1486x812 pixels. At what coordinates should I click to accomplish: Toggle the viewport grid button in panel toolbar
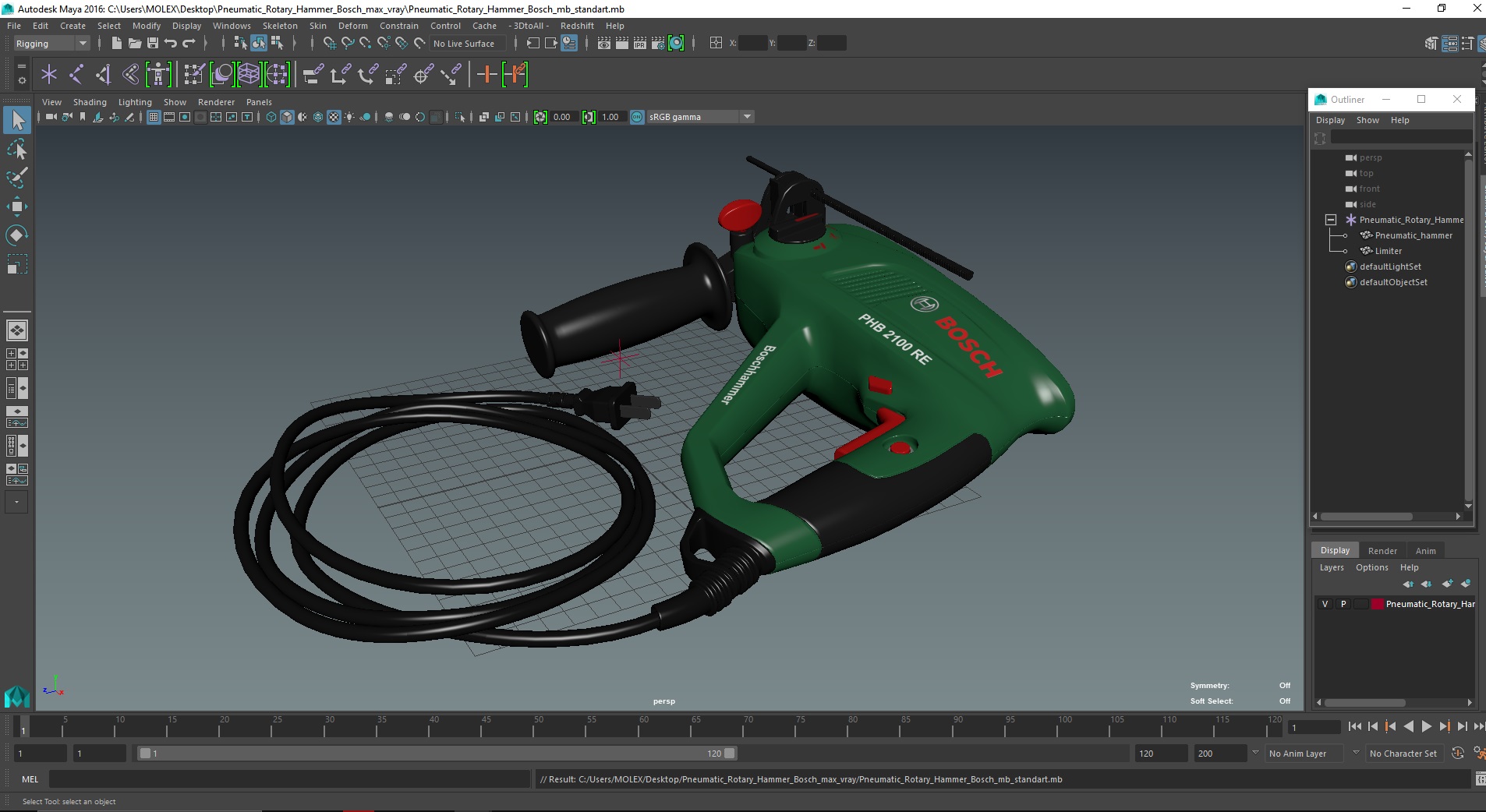pyautogui.click(x=154, y=117)
